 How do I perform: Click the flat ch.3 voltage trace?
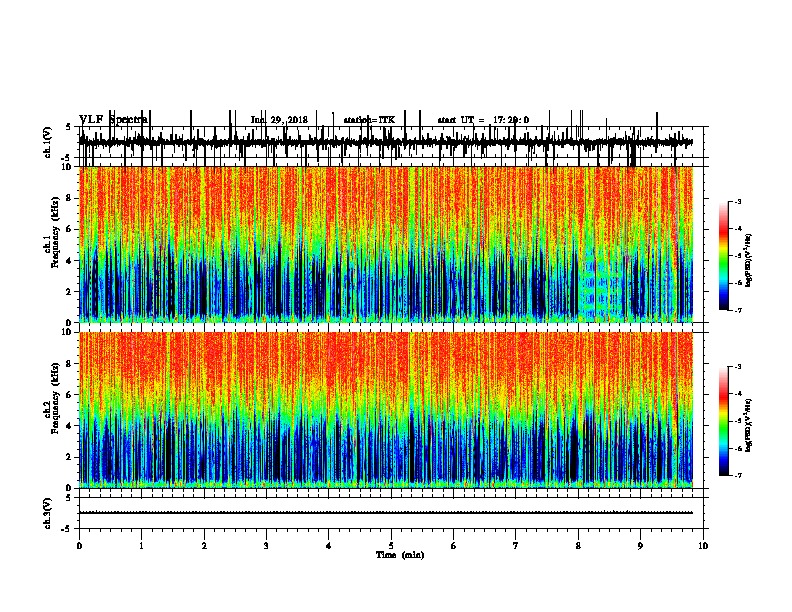point(385,513)
